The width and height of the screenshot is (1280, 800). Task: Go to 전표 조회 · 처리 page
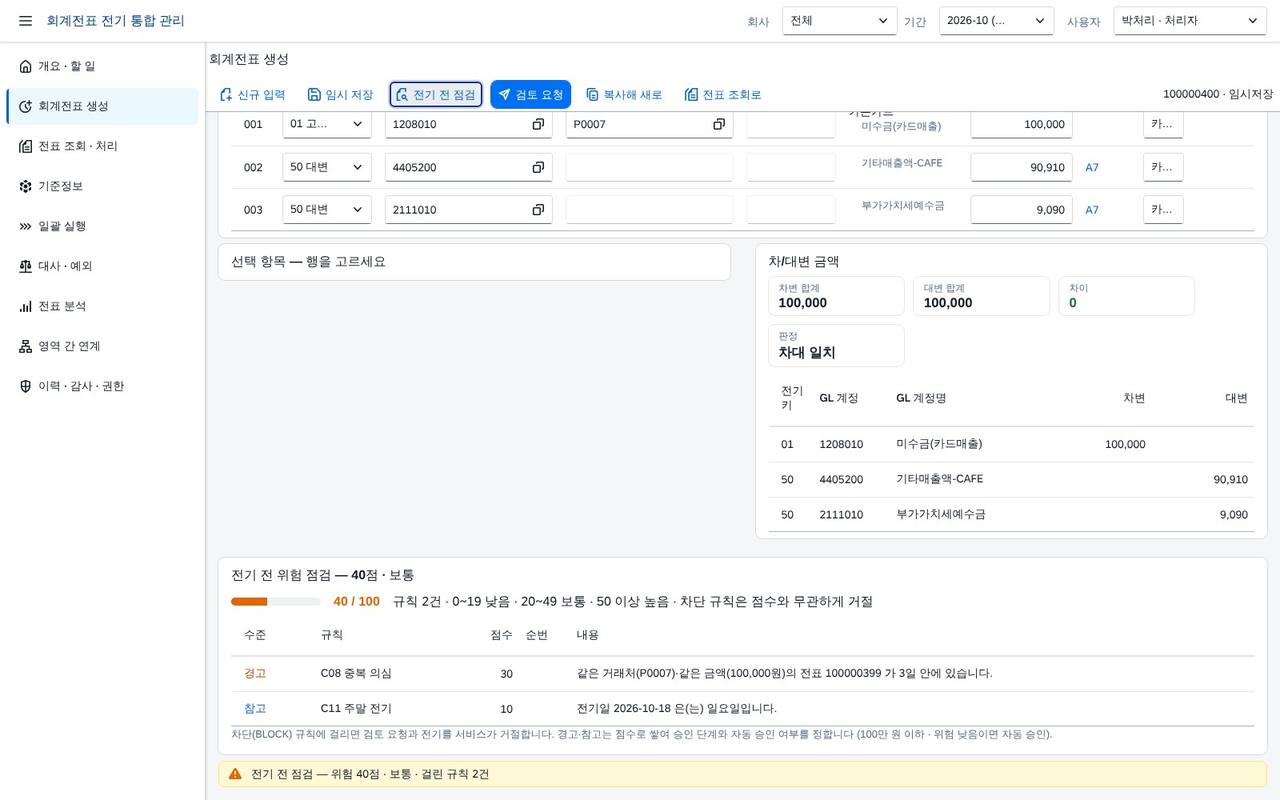pyautogui.click(x=102, y=146)
